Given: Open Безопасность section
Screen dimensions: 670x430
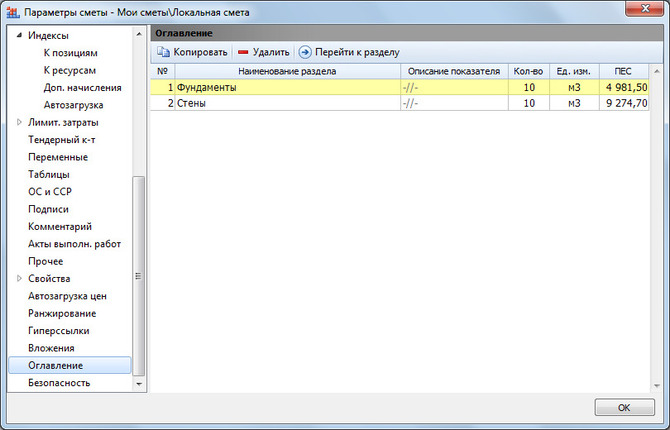Looking at the screenshot, I should coord(59,383).
